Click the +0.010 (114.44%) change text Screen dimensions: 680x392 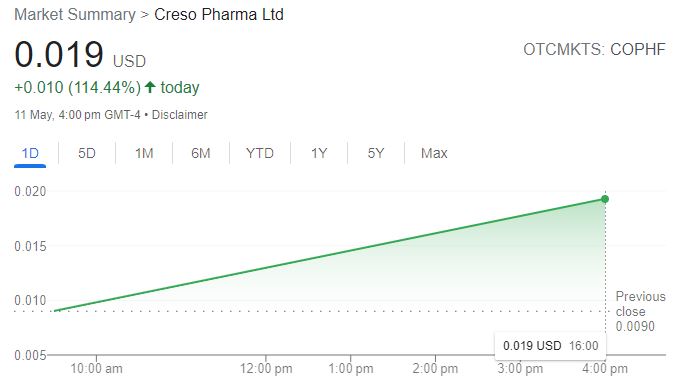tap(78, 88)
